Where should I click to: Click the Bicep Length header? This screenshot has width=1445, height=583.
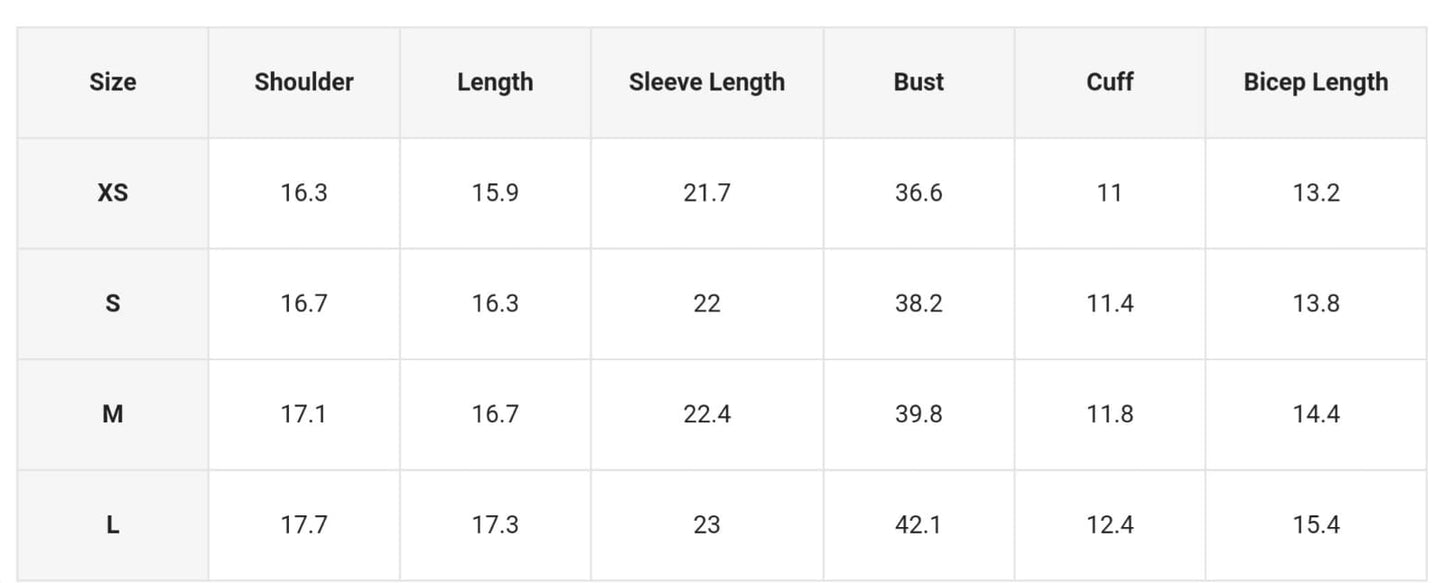tap(1316, 82)
